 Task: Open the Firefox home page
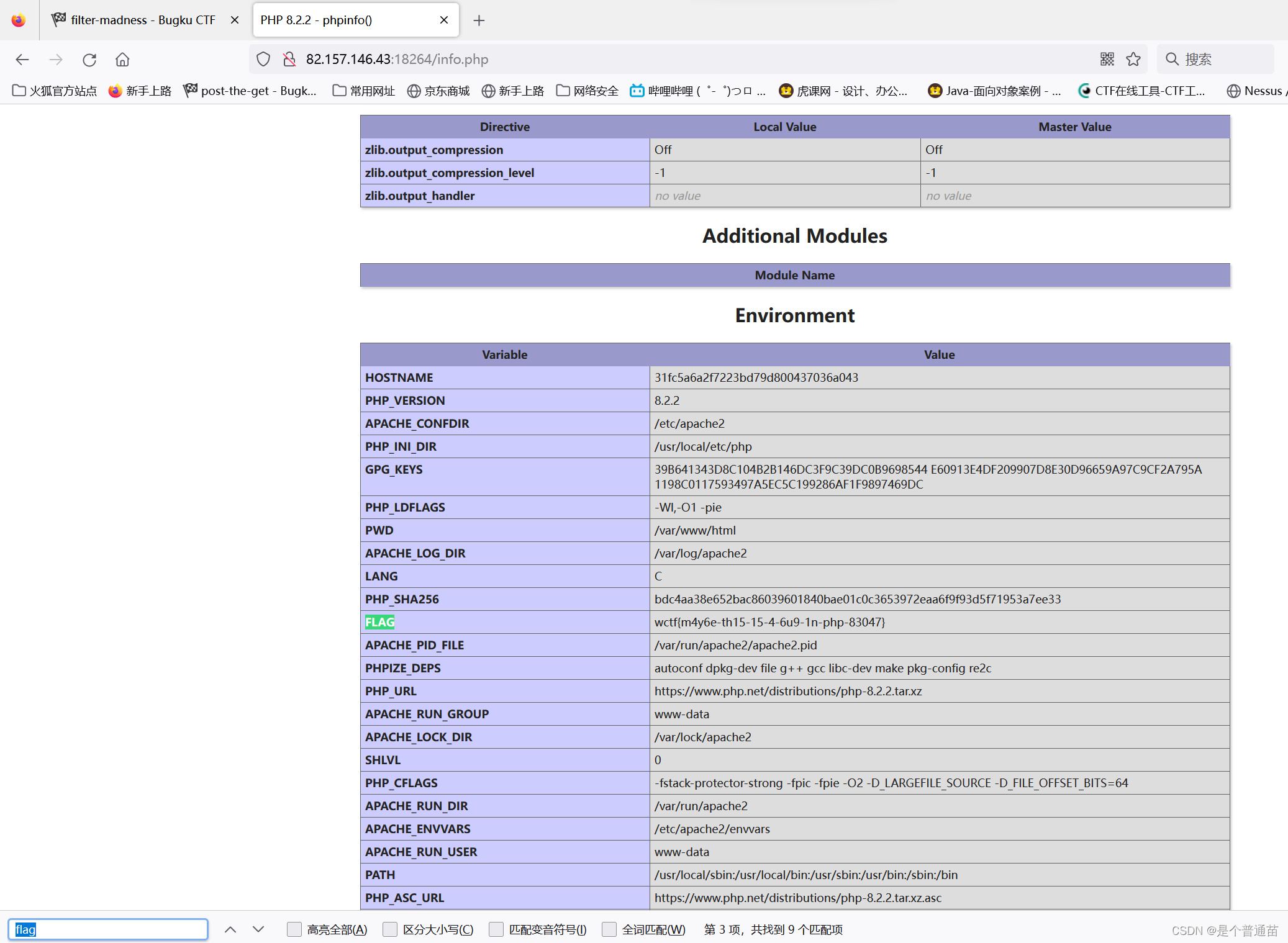tap(122, 59)
